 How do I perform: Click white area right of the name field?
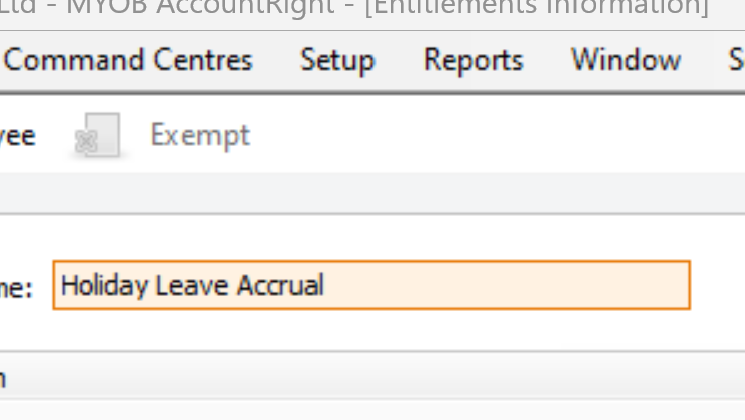(718, 286)
